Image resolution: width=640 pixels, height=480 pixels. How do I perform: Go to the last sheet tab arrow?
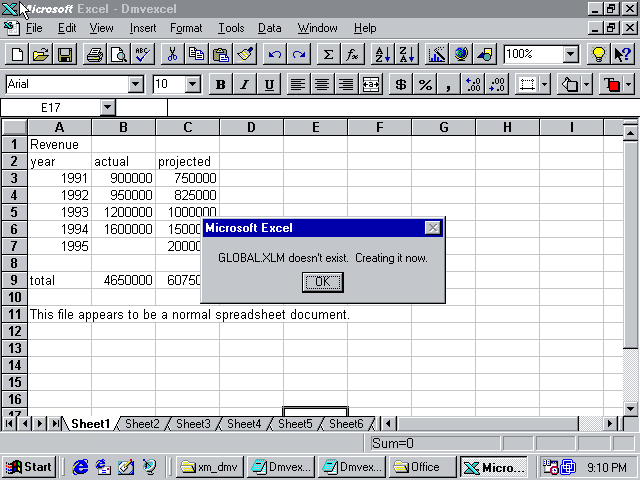point(55,424)
